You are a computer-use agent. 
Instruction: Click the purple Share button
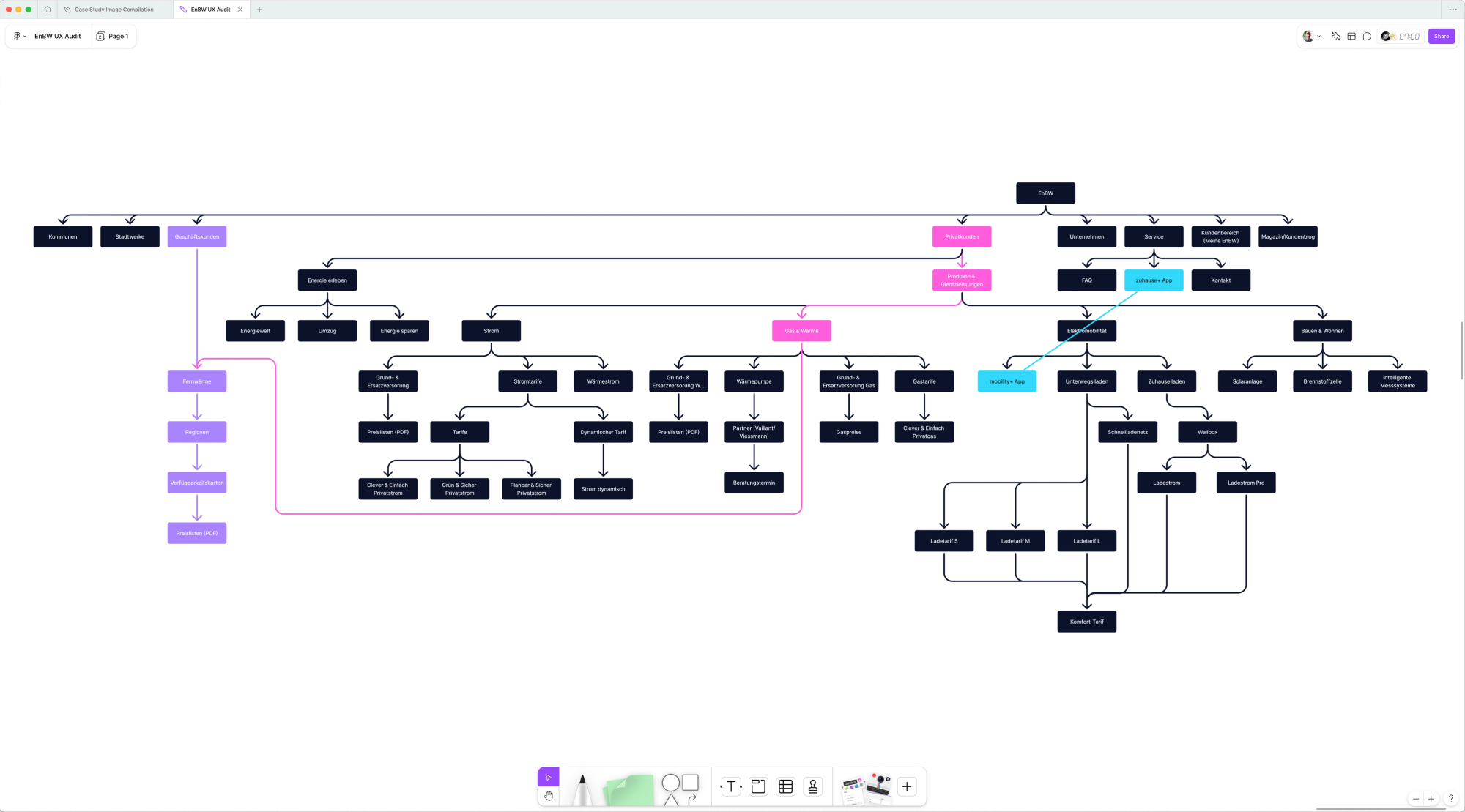[x=1441, y=36]
